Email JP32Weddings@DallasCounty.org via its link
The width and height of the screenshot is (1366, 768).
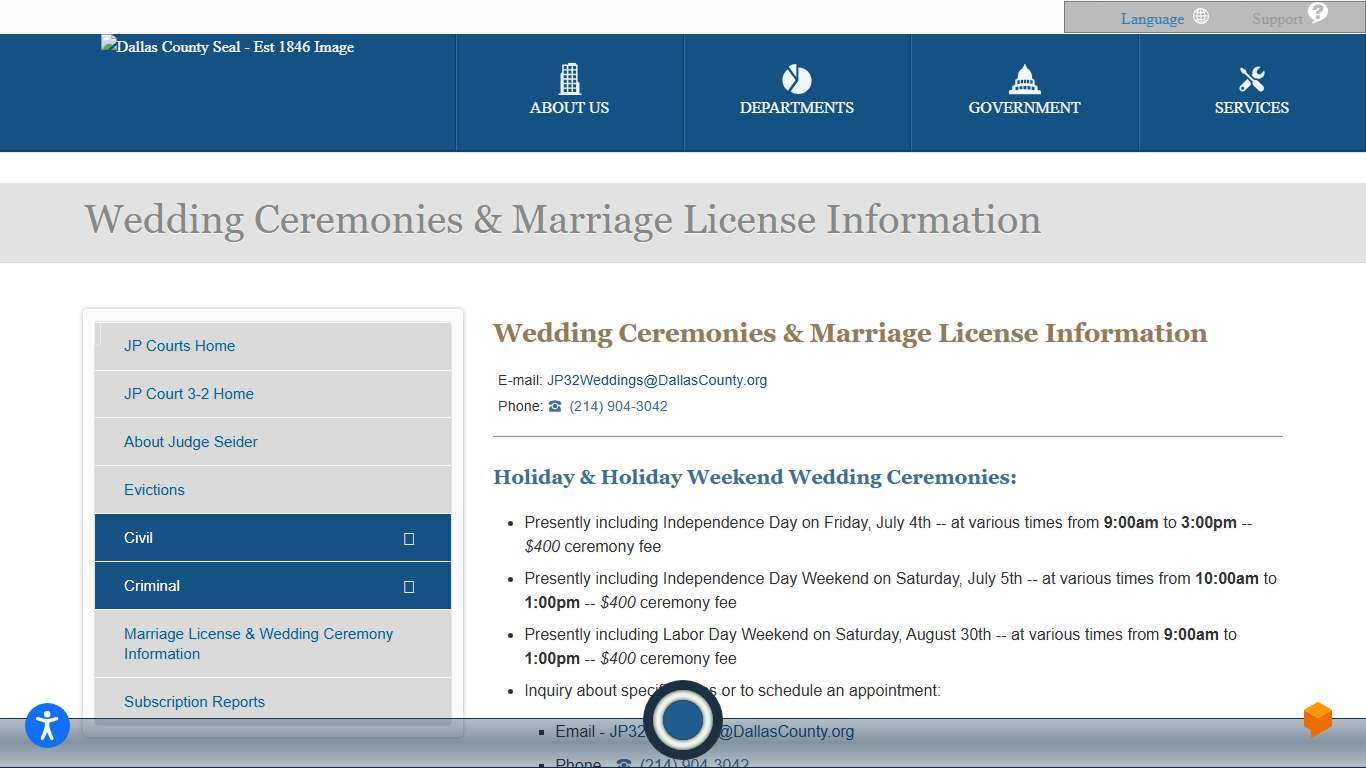pyautogui.click(x=657, y=380)
